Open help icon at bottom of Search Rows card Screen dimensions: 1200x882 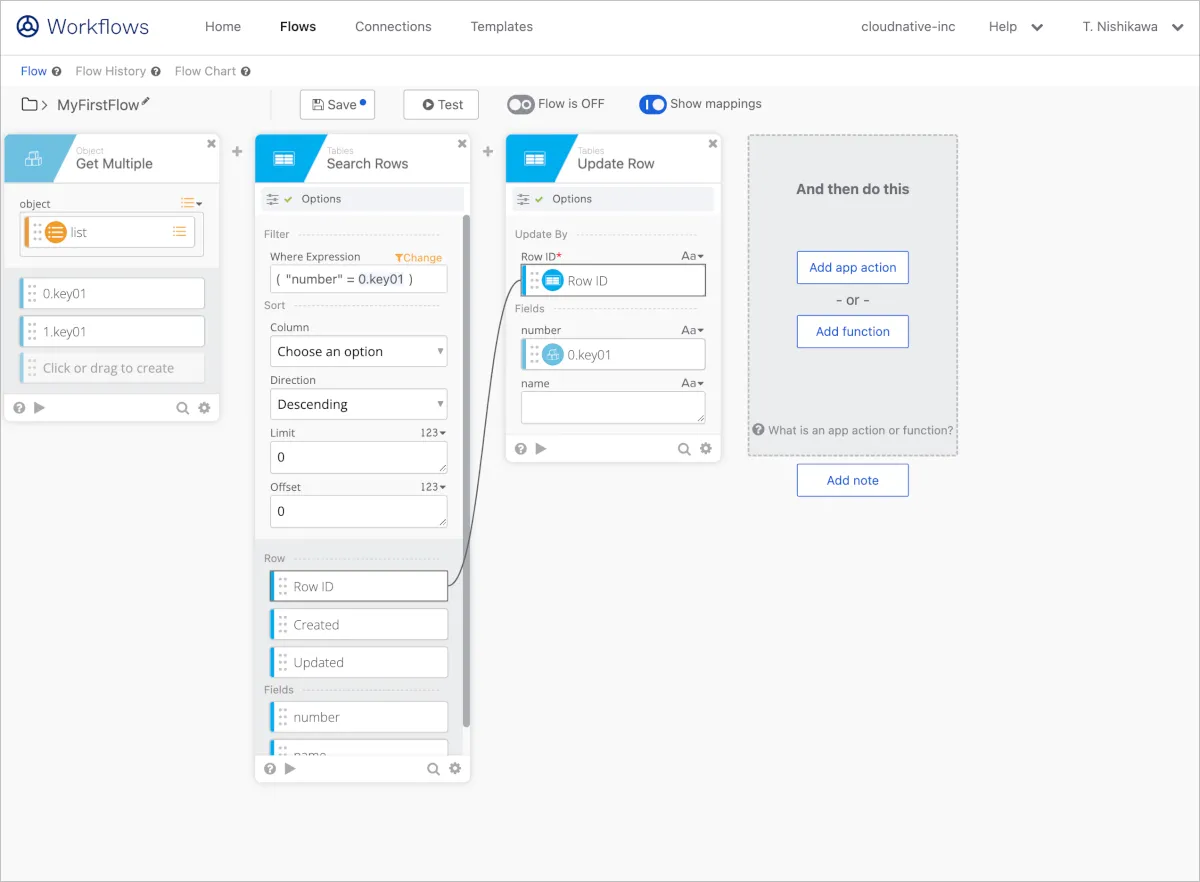coord(270,768)
